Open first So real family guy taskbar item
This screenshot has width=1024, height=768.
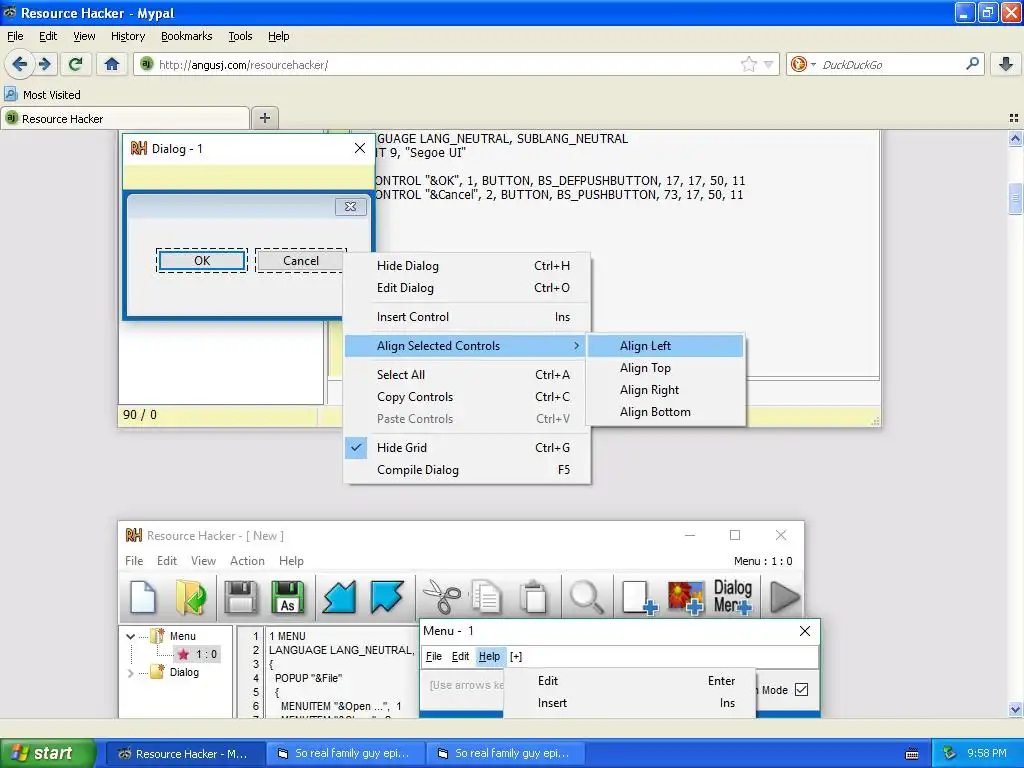tap(345, 753)
